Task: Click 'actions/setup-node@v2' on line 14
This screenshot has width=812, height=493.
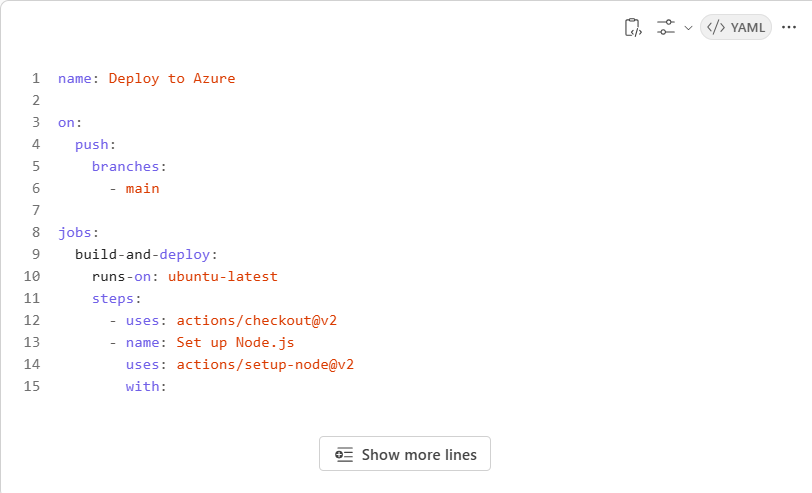Action: click(x=265, y=365)
